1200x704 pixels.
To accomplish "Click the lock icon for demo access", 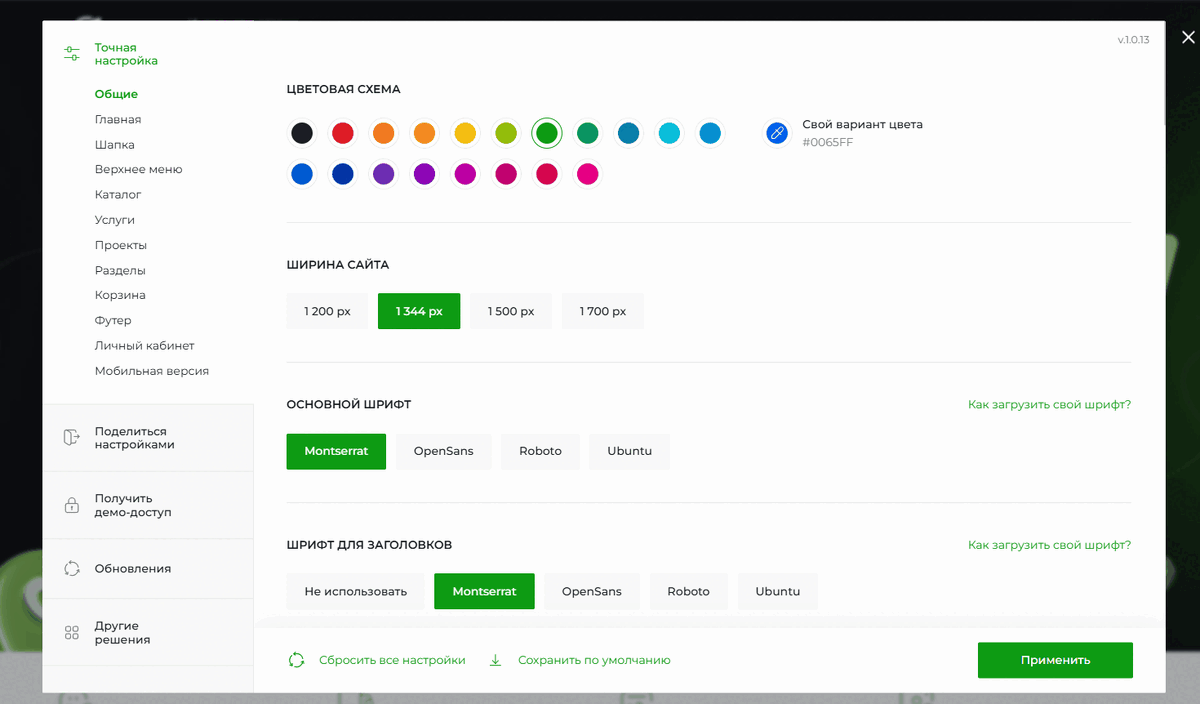I will coord(71,505).
